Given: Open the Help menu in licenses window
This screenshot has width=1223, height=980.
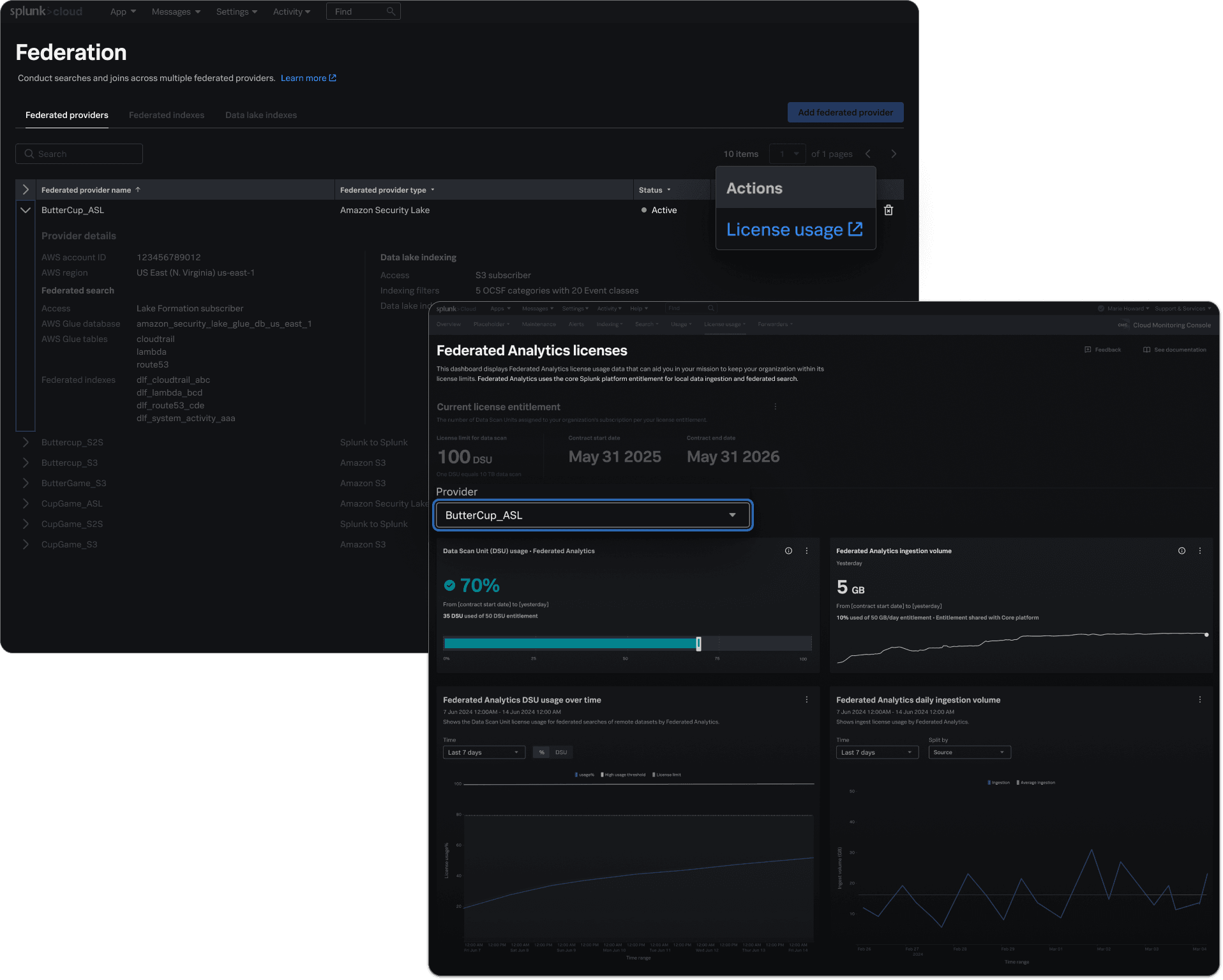Looking at the screenshot, I should [x=639, y=309].
